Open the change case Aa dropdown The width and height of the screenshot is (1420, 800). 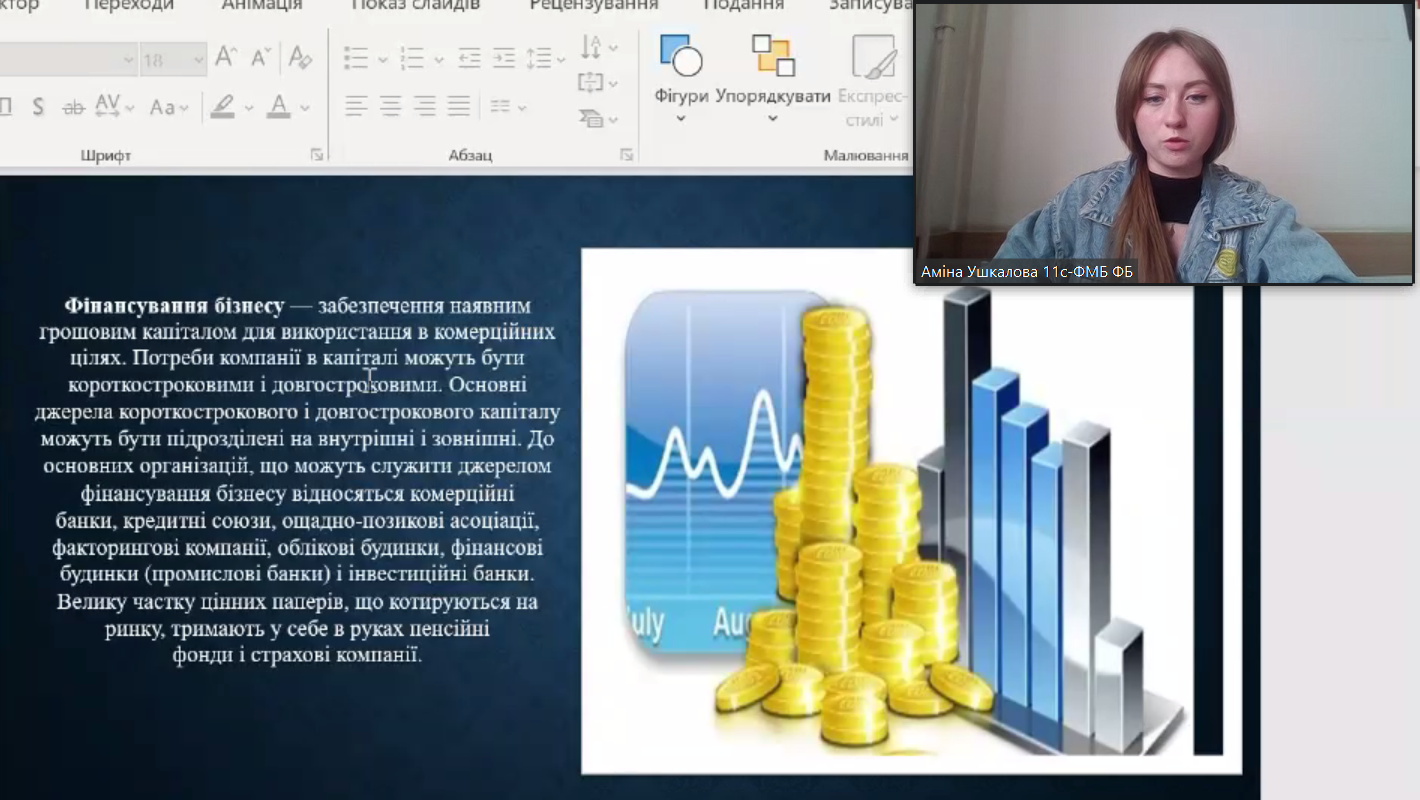[x=169, y=107]
